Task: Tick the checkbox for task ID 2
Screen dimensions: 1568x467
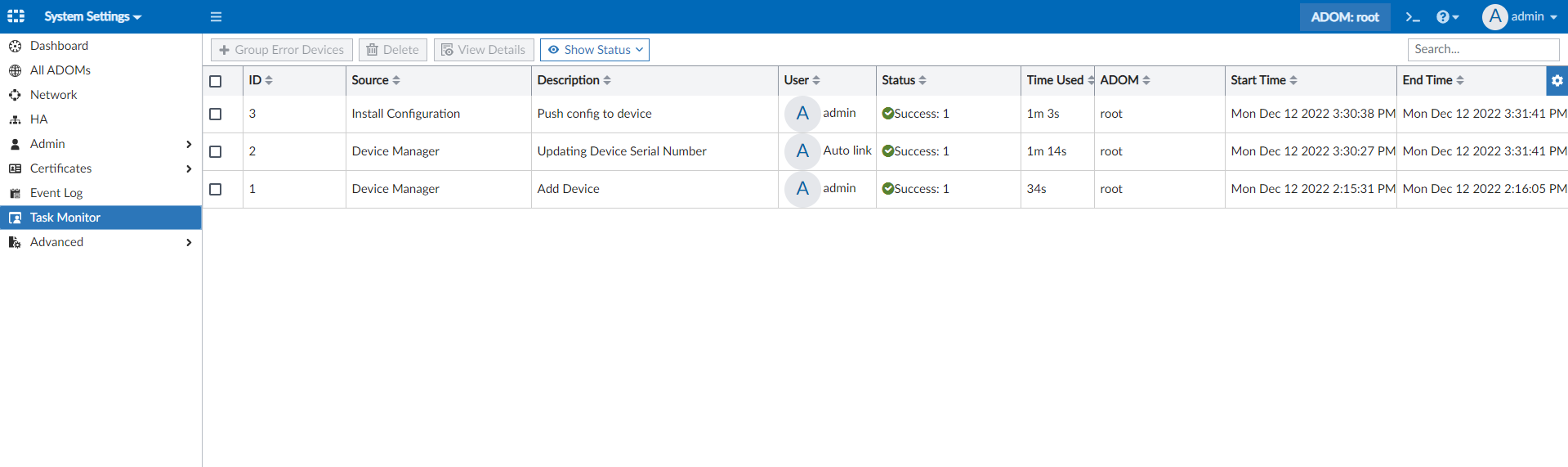Action: pos(216,151)
